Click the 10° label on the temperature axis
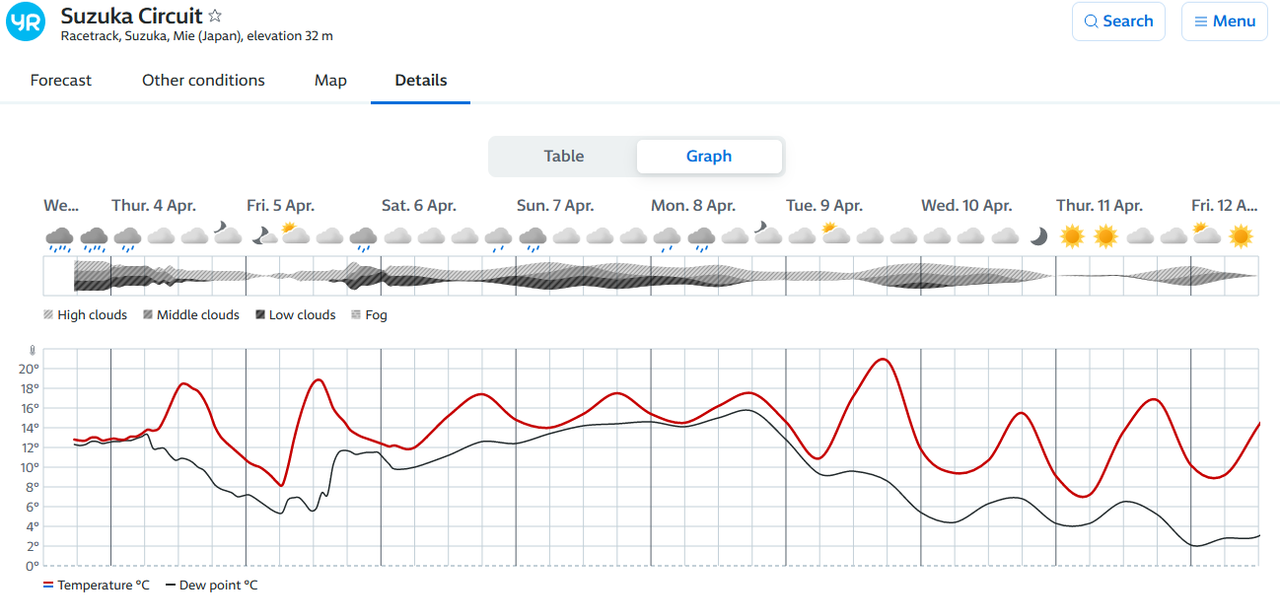 point(28,467)
